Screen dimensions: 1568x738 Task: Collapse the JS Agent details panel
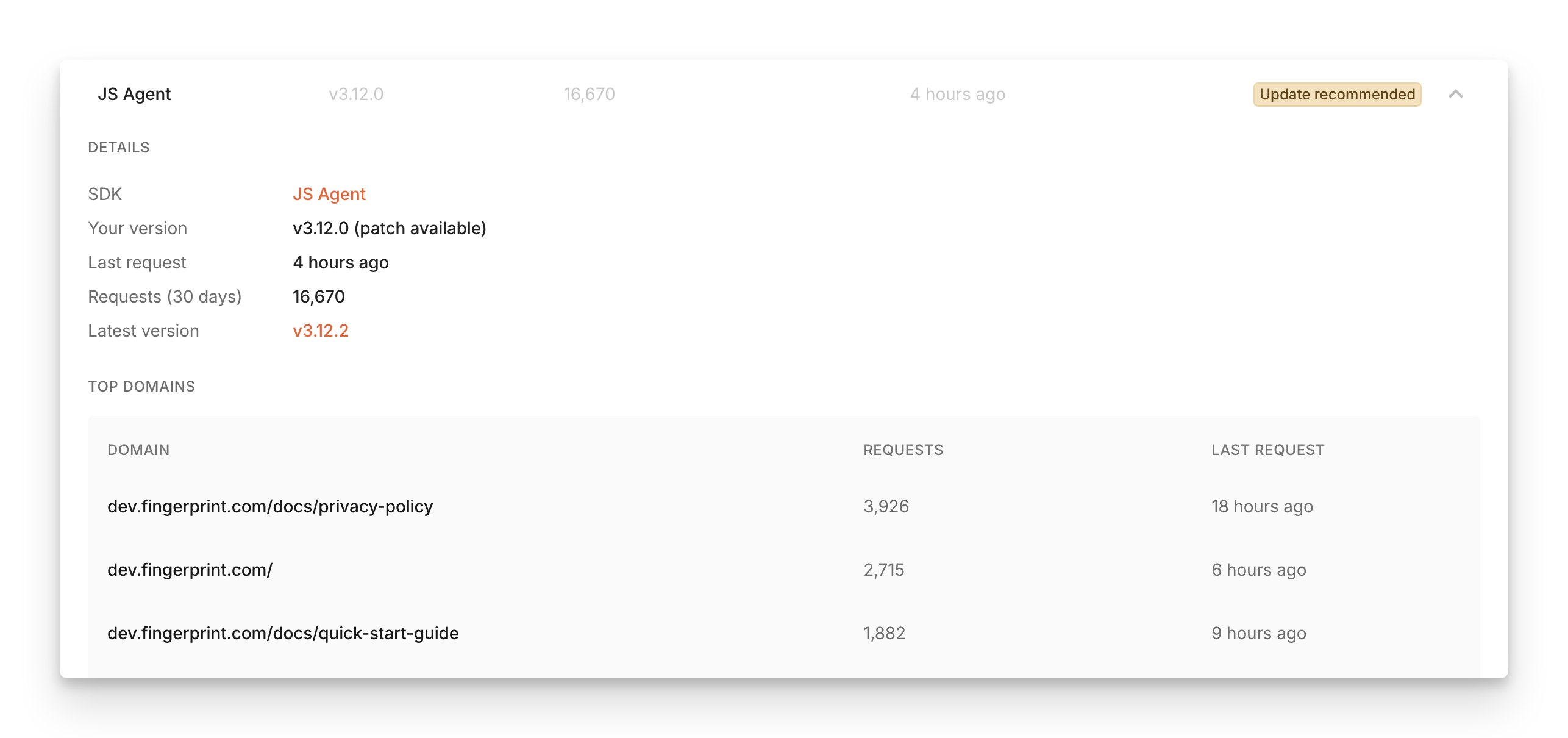coord(1456,94)
